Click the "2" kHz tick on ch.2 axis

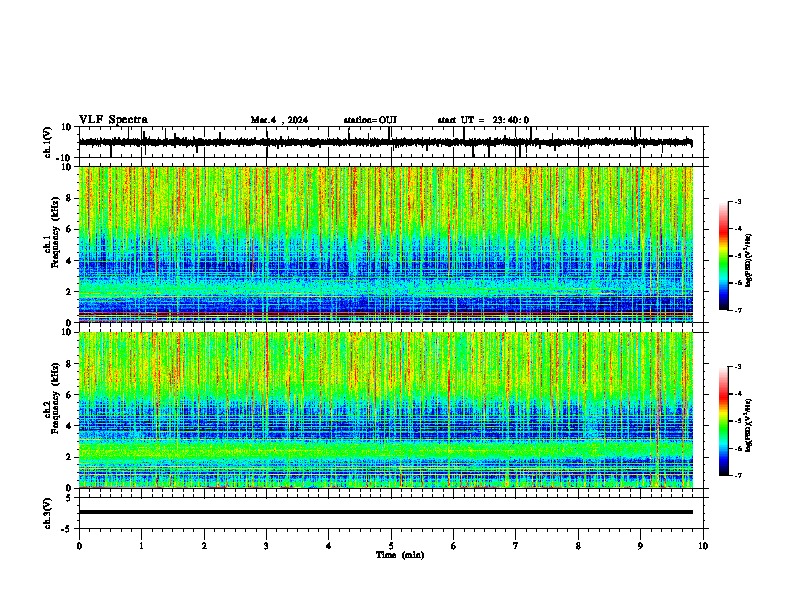(x=69, y=457)
